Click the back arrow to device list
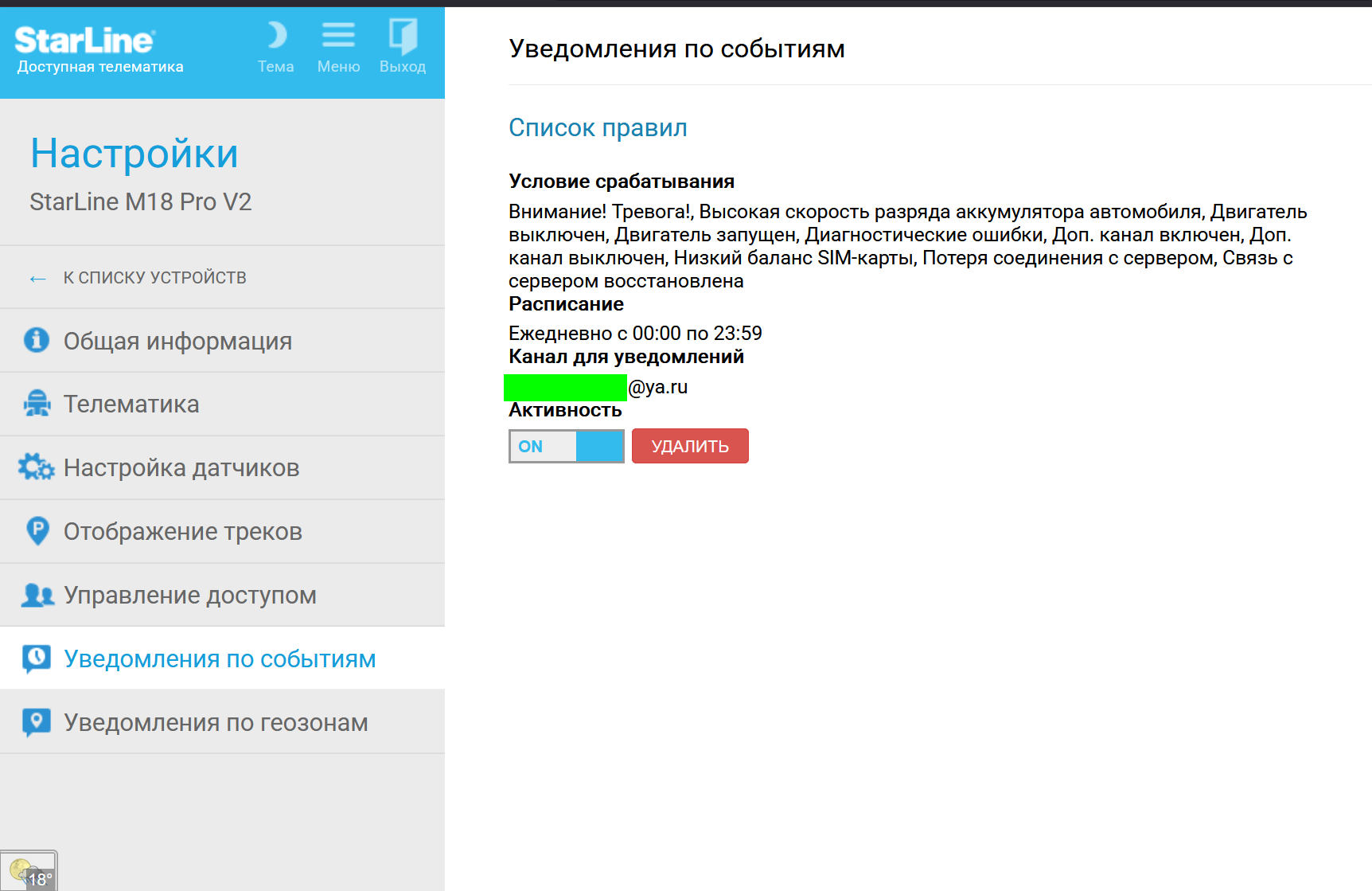1372x891 pixels. point(37,278)
